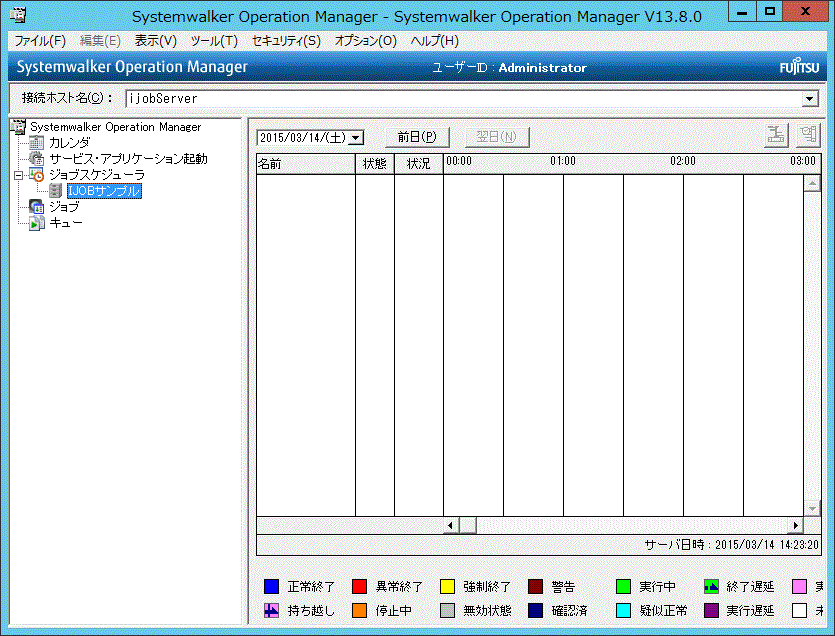This screenshot has height=636, width=835.
Task: Click the 00:00 timeline marker
Action: coord(459,161)
